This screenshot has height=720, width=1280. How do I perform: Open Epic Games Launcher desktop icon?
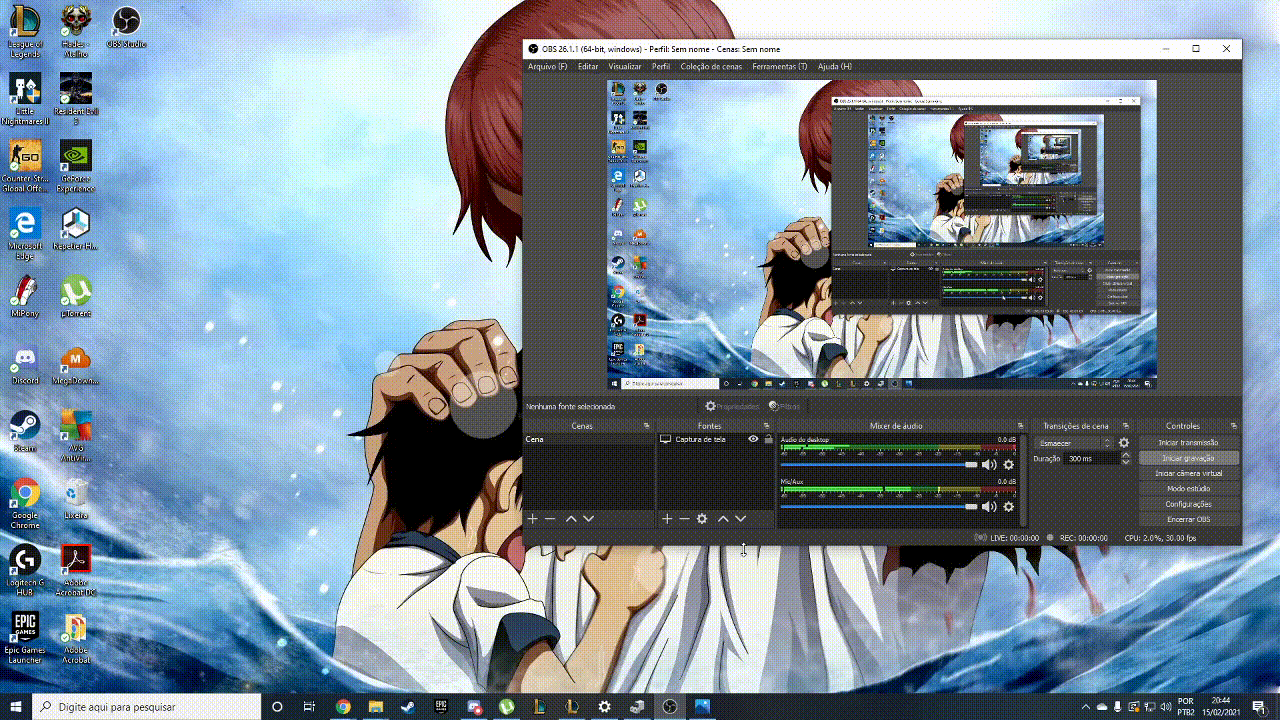pyautogui.click(x=25, y=637)
